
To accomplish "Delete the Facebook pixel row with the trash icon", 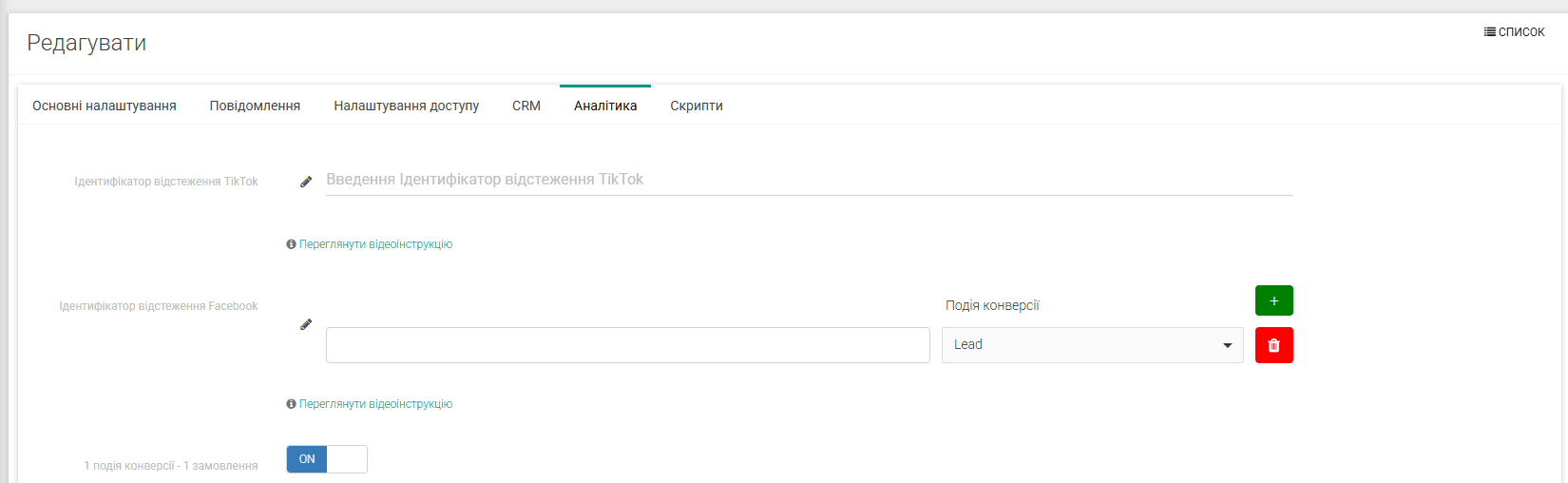I will click(1273, 345).
